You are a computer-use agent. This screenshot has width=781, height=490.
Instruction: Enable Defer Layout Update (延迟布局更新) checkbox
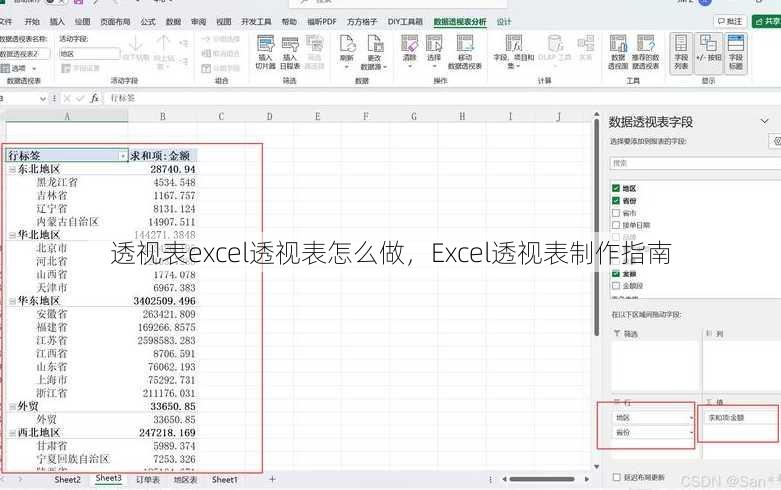[617, 477]
